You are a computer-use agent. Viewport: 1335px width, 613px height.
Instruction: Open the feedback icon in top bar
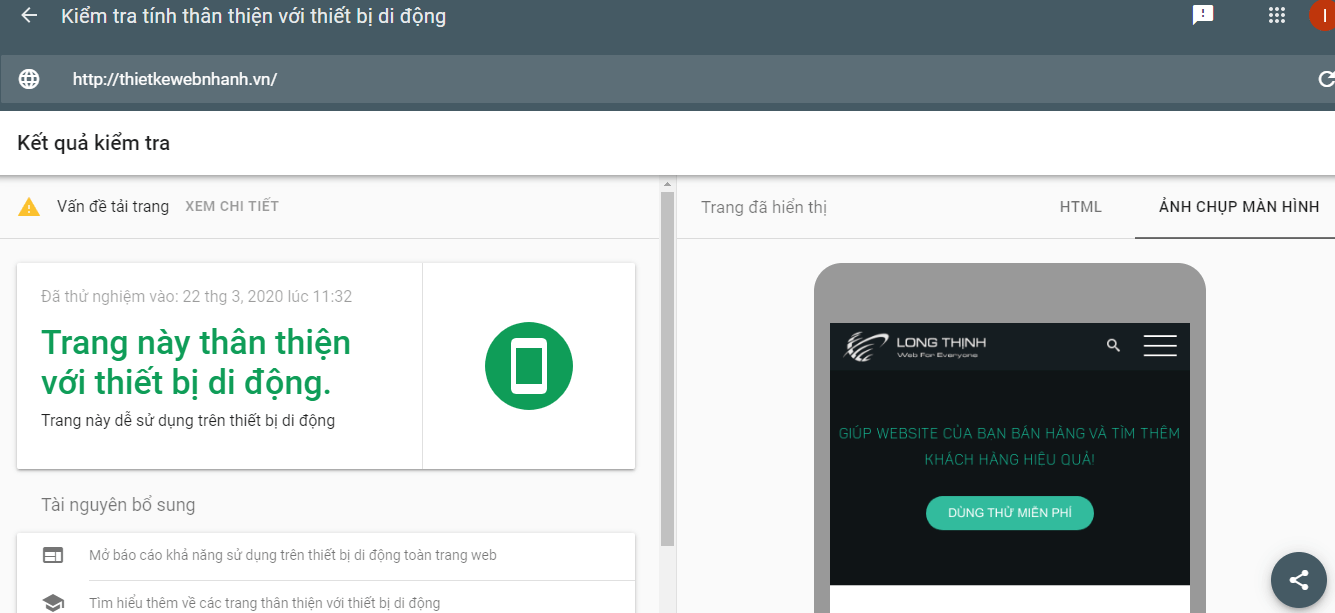pos(1202,15)
